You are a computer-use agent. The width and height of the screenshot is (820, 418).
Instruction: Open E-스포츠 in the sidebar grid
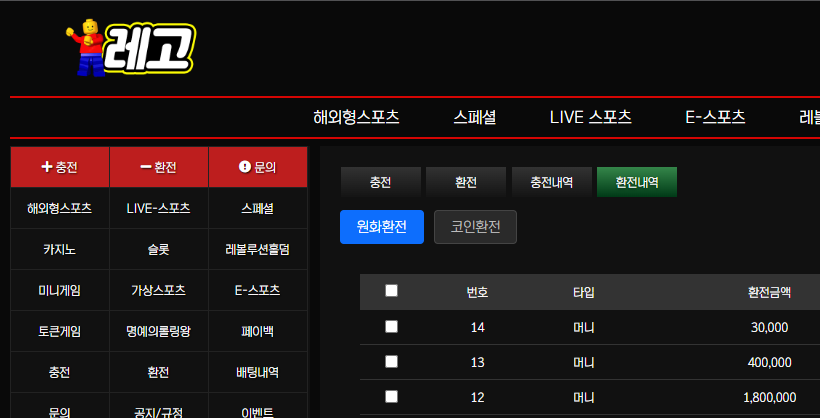tap(258, 290)
